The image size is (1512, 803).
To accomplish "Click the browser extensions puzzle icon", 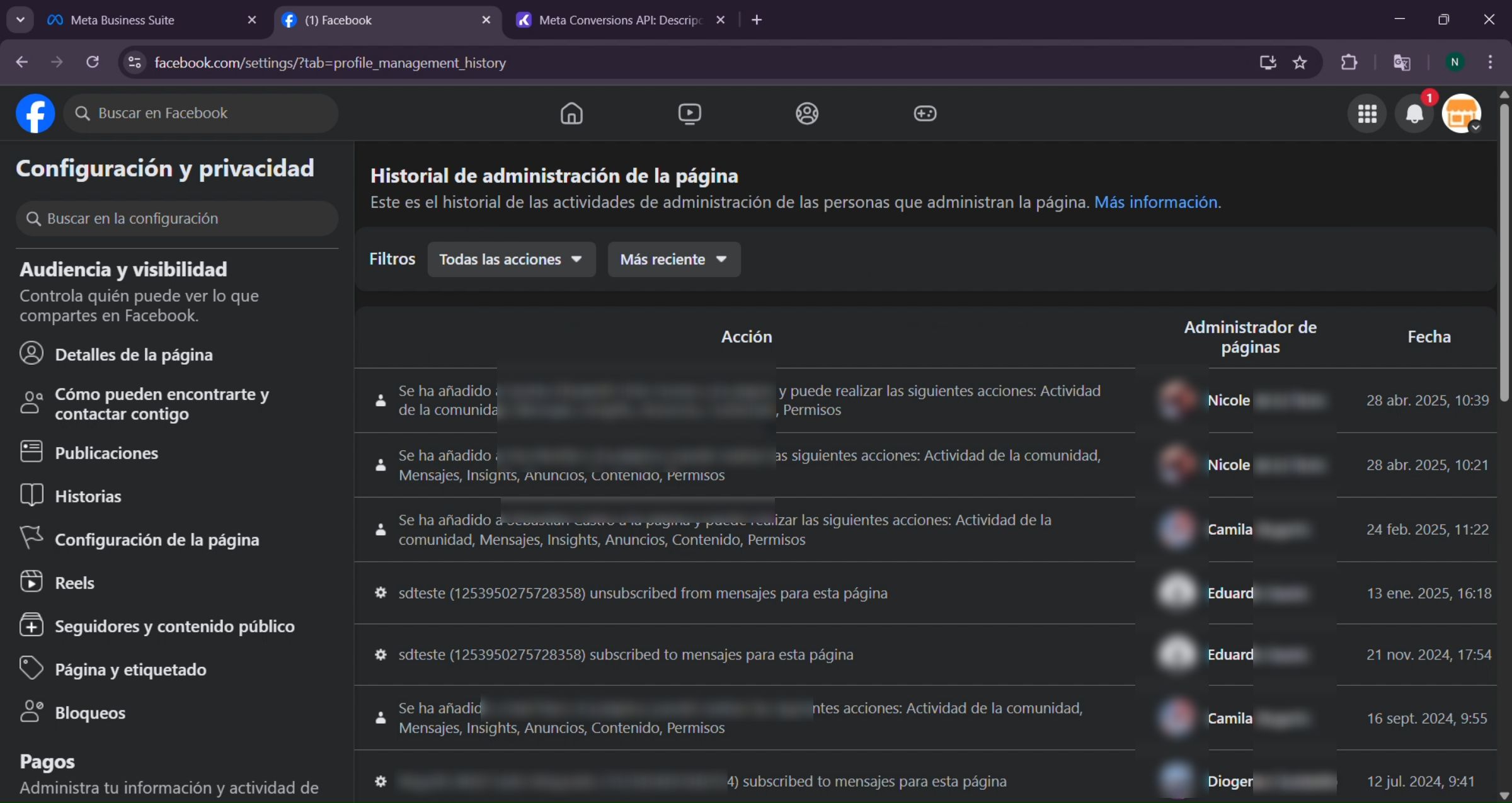I will 1349,62.
